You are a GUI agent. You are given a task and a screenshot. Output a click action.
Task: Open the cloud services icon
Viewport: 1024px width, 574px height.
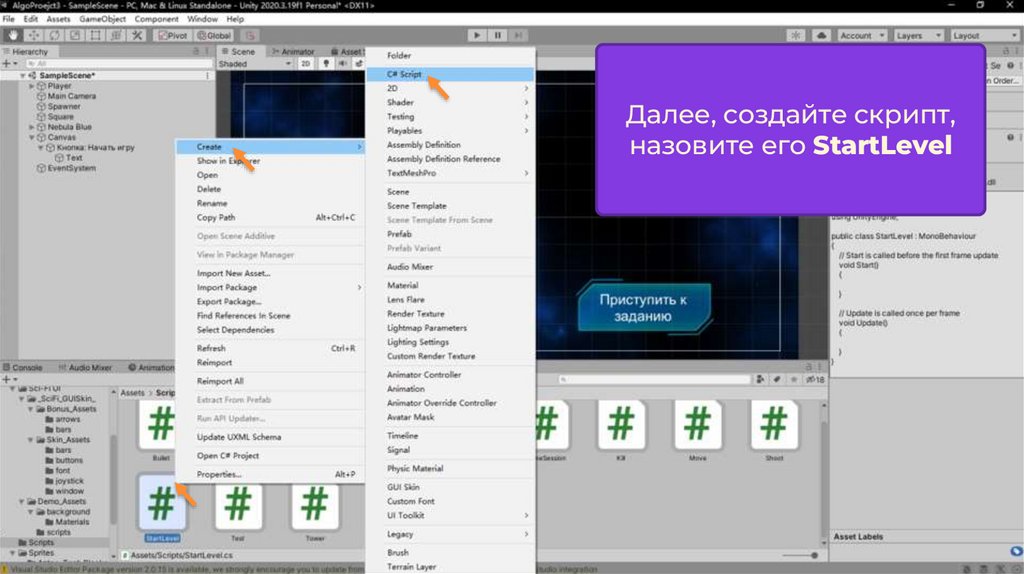click(x=822, y=35)
